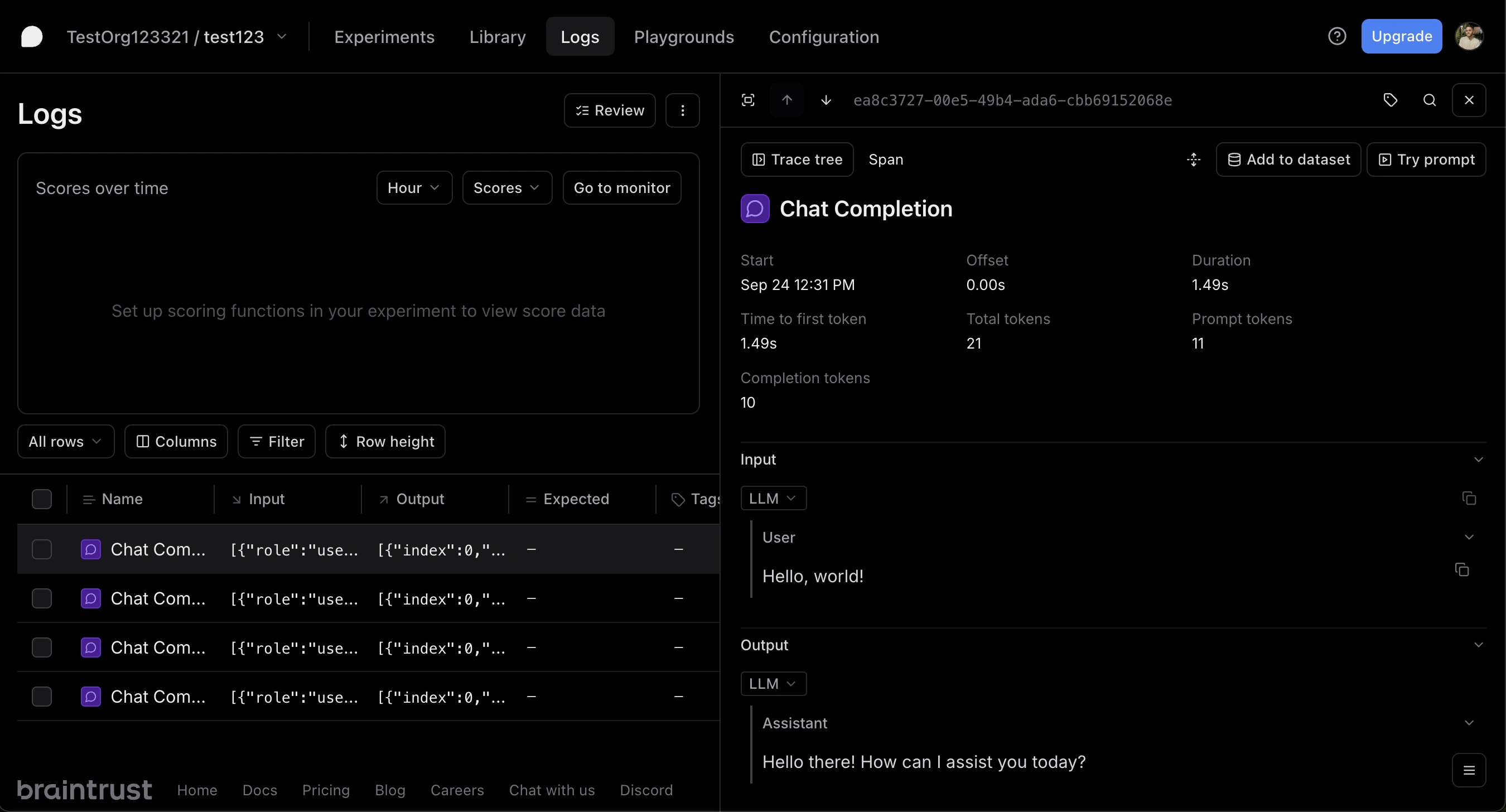Image resolution: width=1506 pixels, height=812 pixels.
Task: Copy the 'Hello, world!' user message
Action: pos(1461,569)
